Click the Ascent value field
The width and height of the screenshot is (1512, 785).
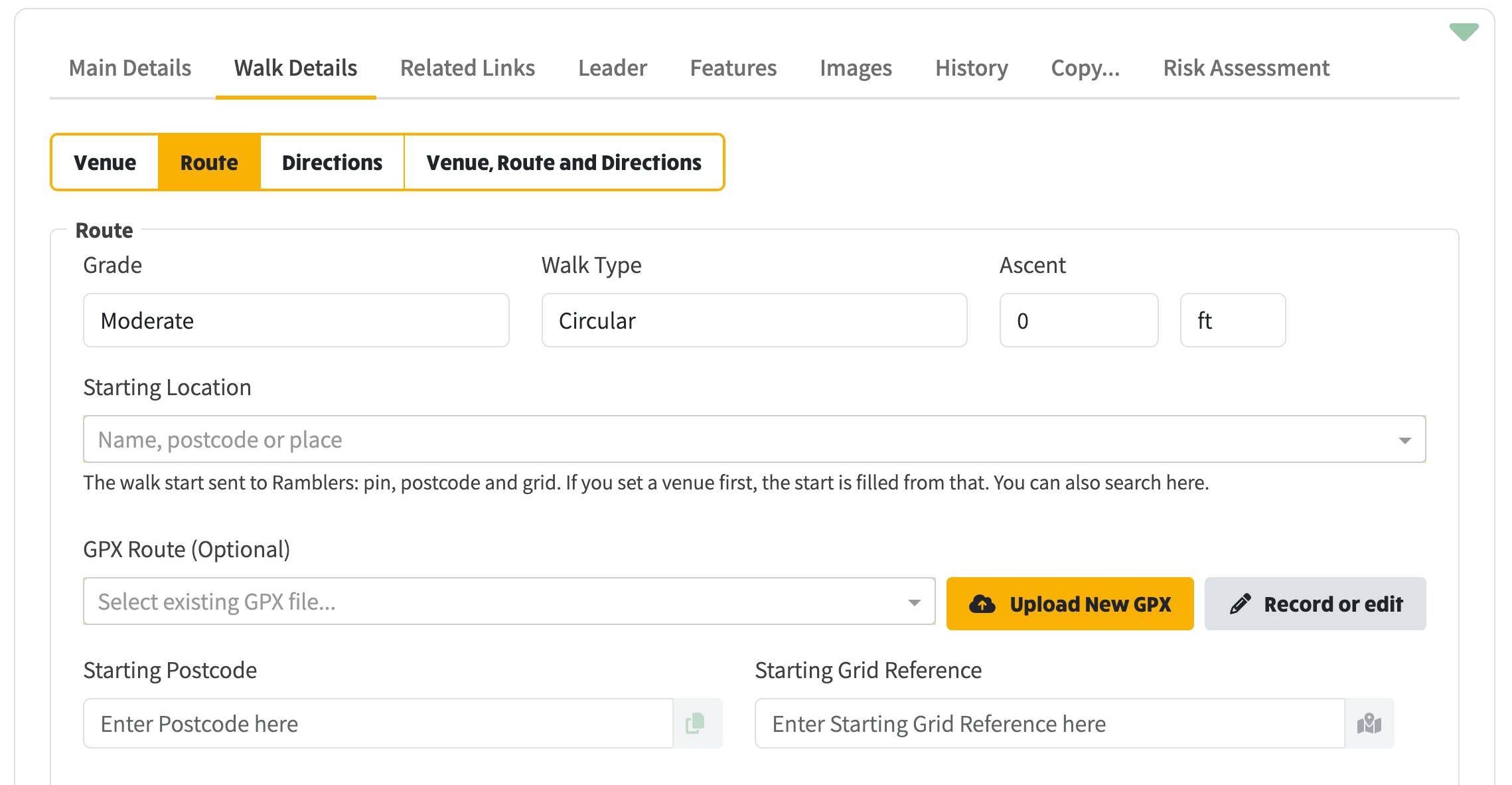(1079, 320)
